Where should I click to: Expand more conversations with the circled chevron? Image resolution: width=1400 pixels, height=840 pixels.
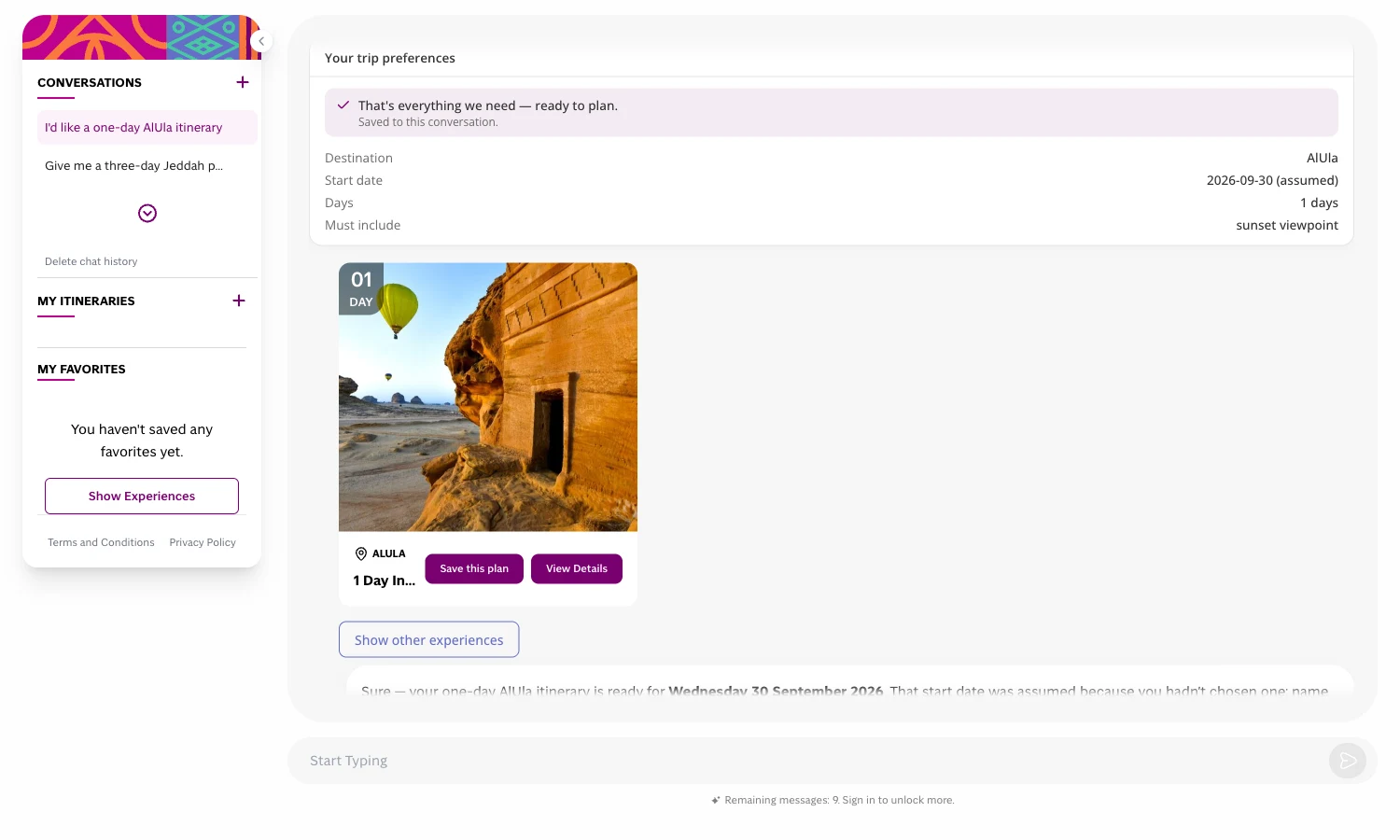click(x=147, y=214)
